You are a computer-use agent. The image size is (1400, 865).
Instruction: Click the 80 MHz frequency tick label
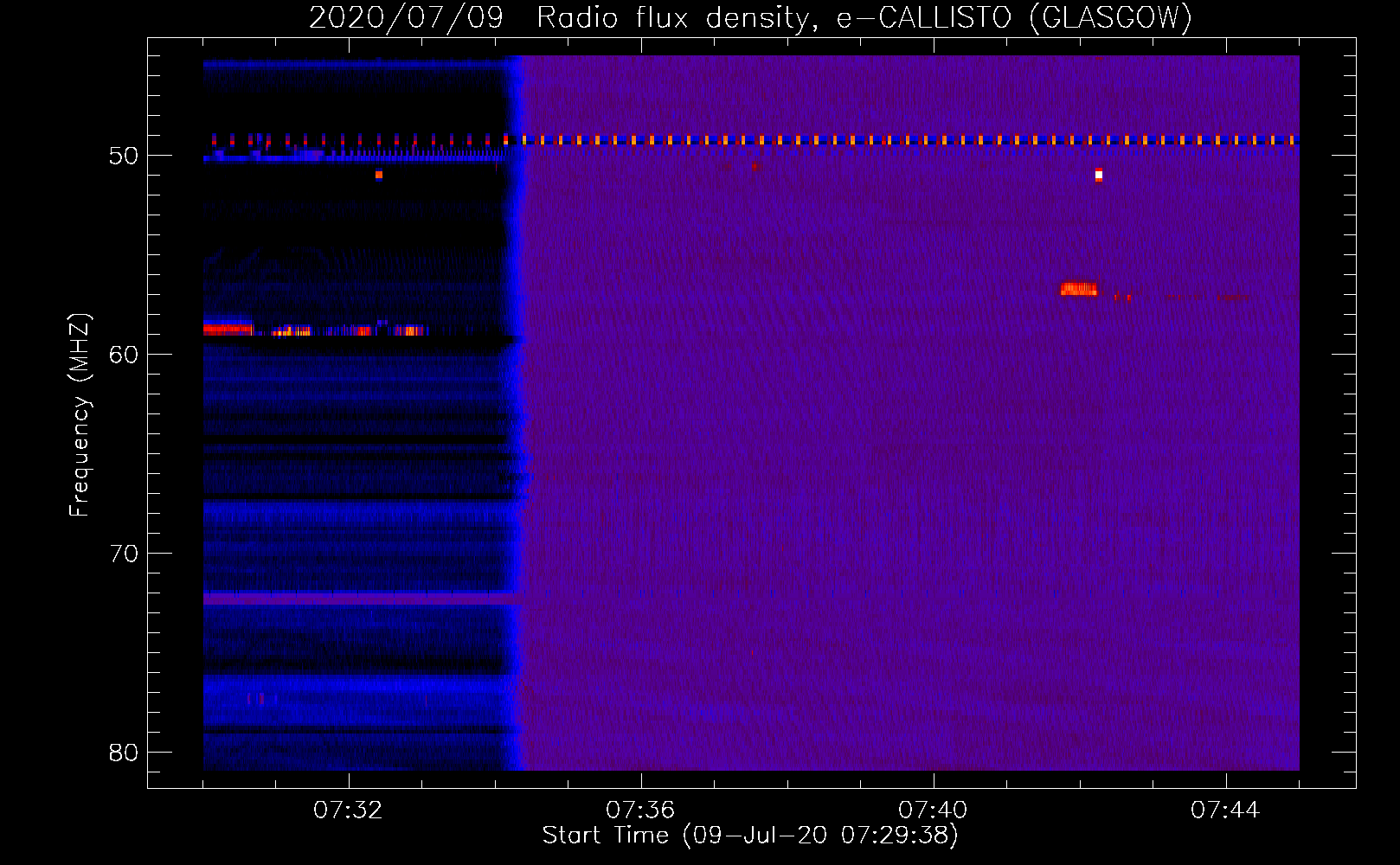124,753
